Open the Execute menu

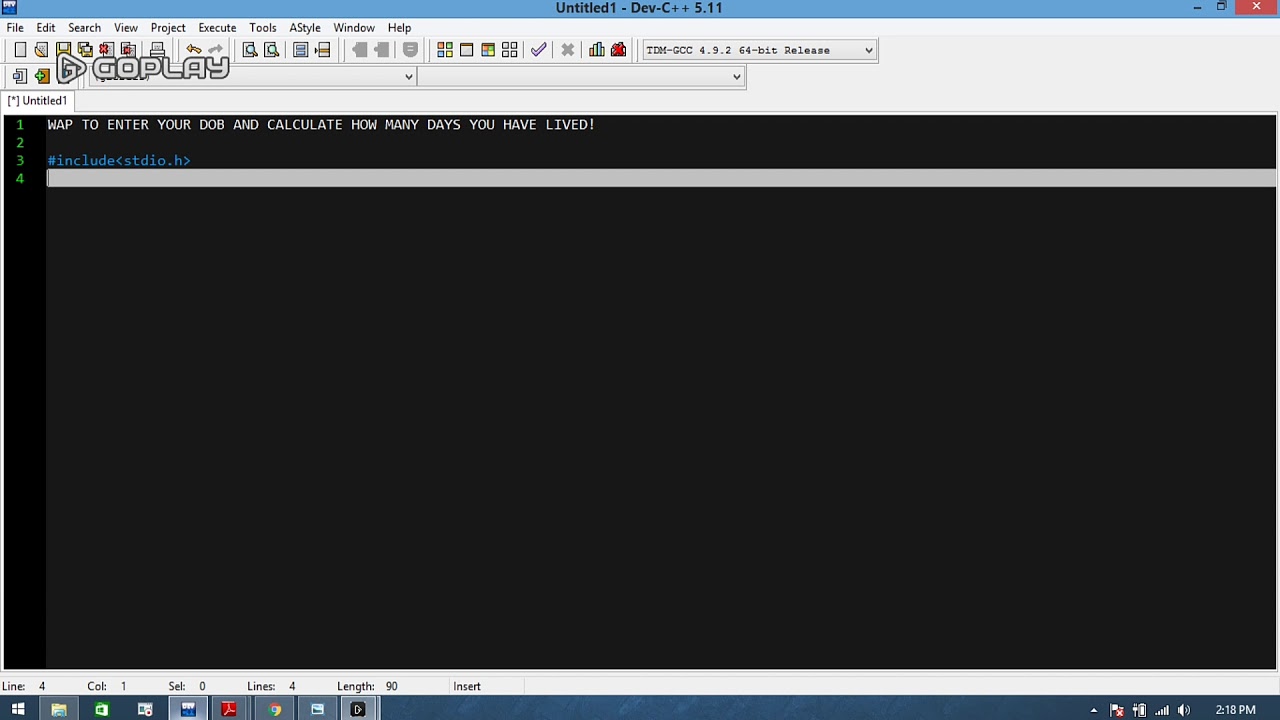(217, 28)
